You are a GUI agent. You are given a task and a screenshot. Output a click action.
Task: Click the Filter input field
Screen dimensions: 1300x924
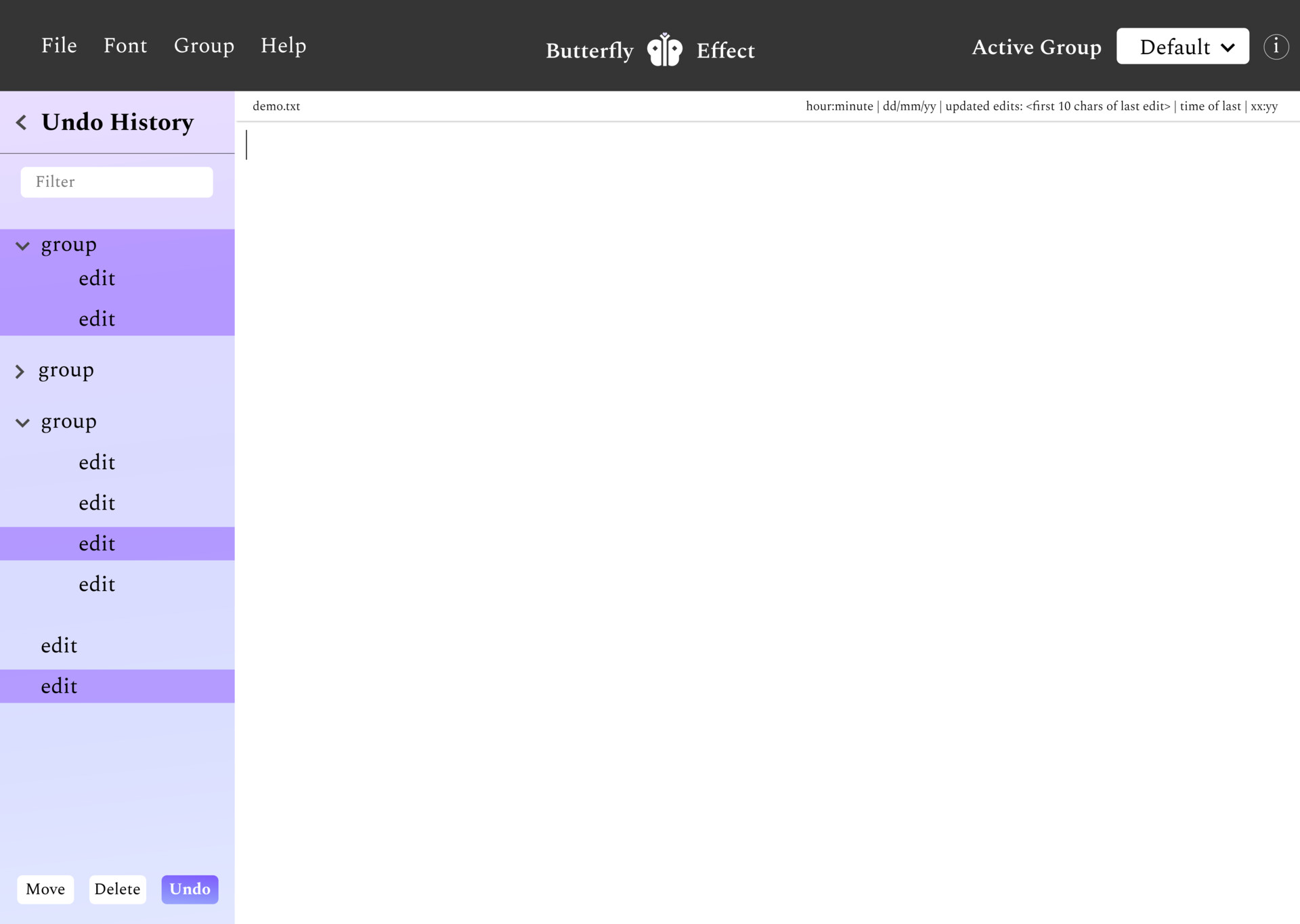point(116,182)
